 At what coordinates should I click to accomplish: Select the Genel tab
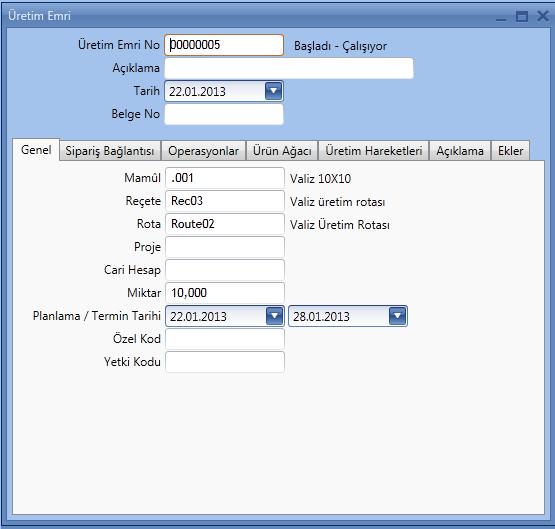pyautogui.click(x=36, y=150)
